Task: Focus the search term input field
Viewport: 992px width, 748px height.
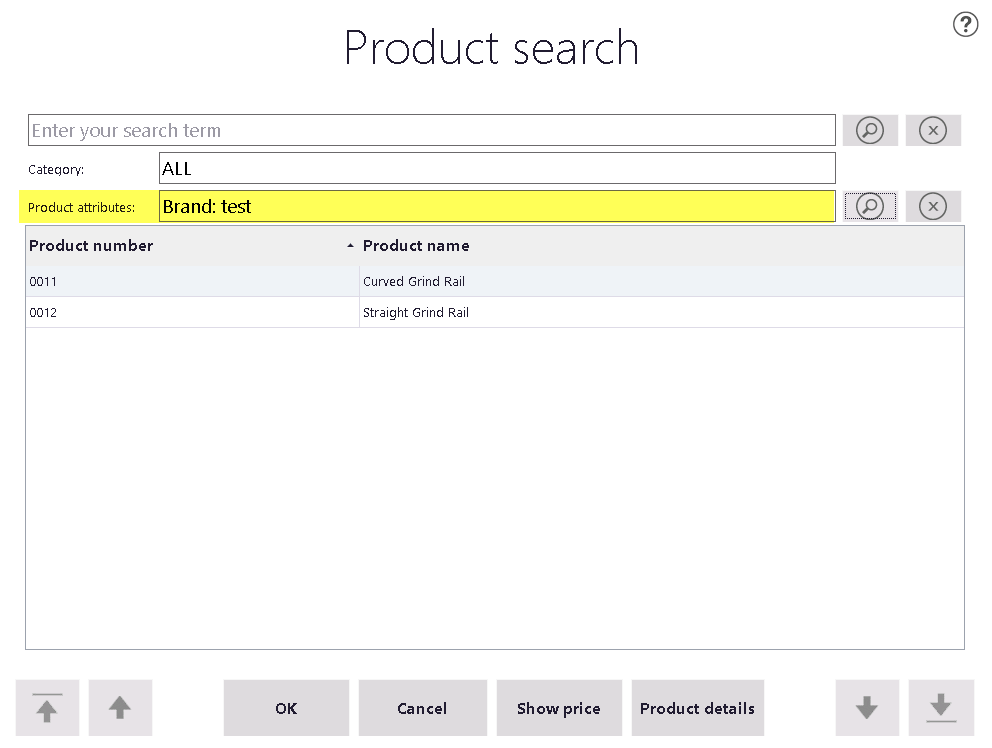Action: click(431, 130)
